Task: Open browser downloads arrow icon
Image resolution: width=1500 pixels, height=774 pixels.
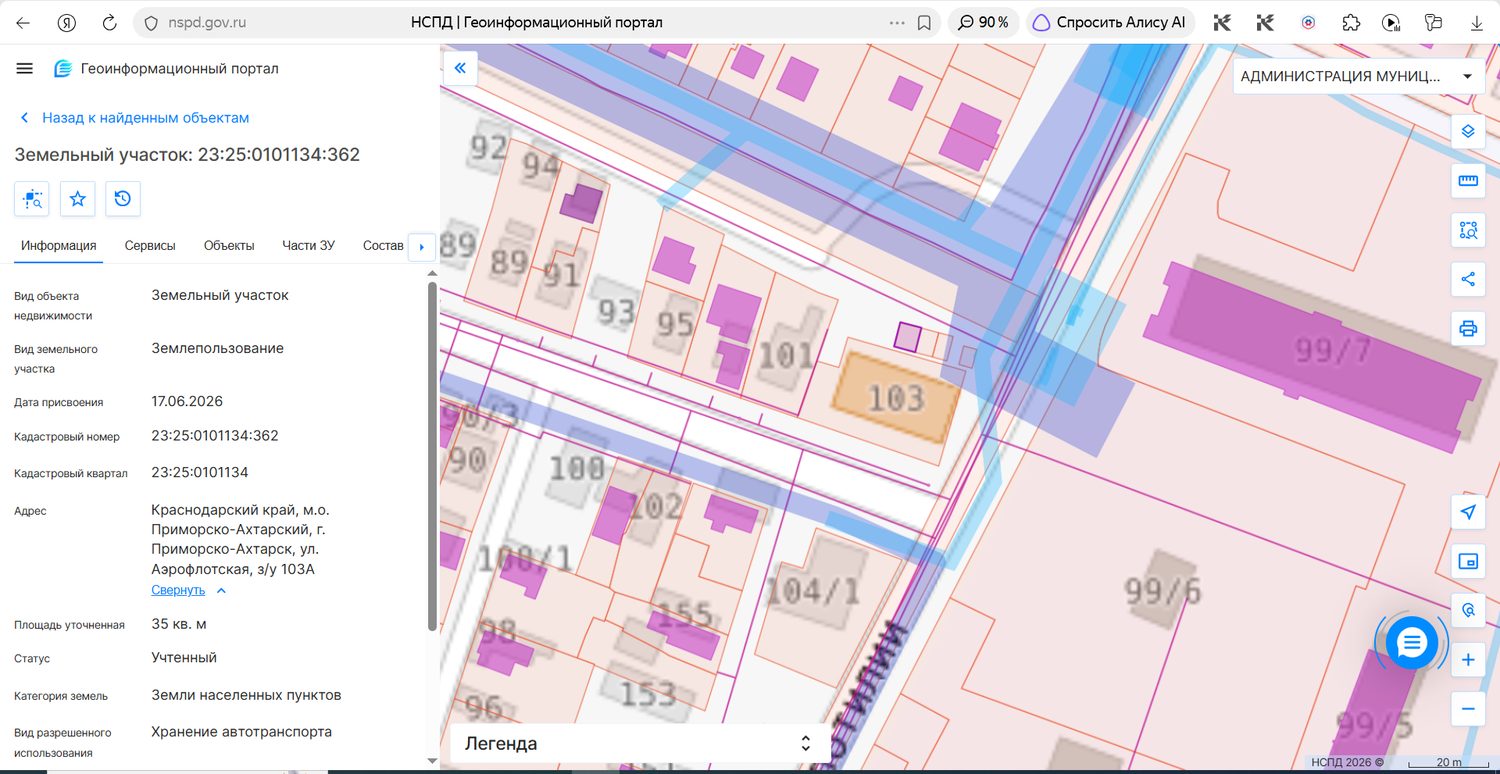Action: [1476, 22]
